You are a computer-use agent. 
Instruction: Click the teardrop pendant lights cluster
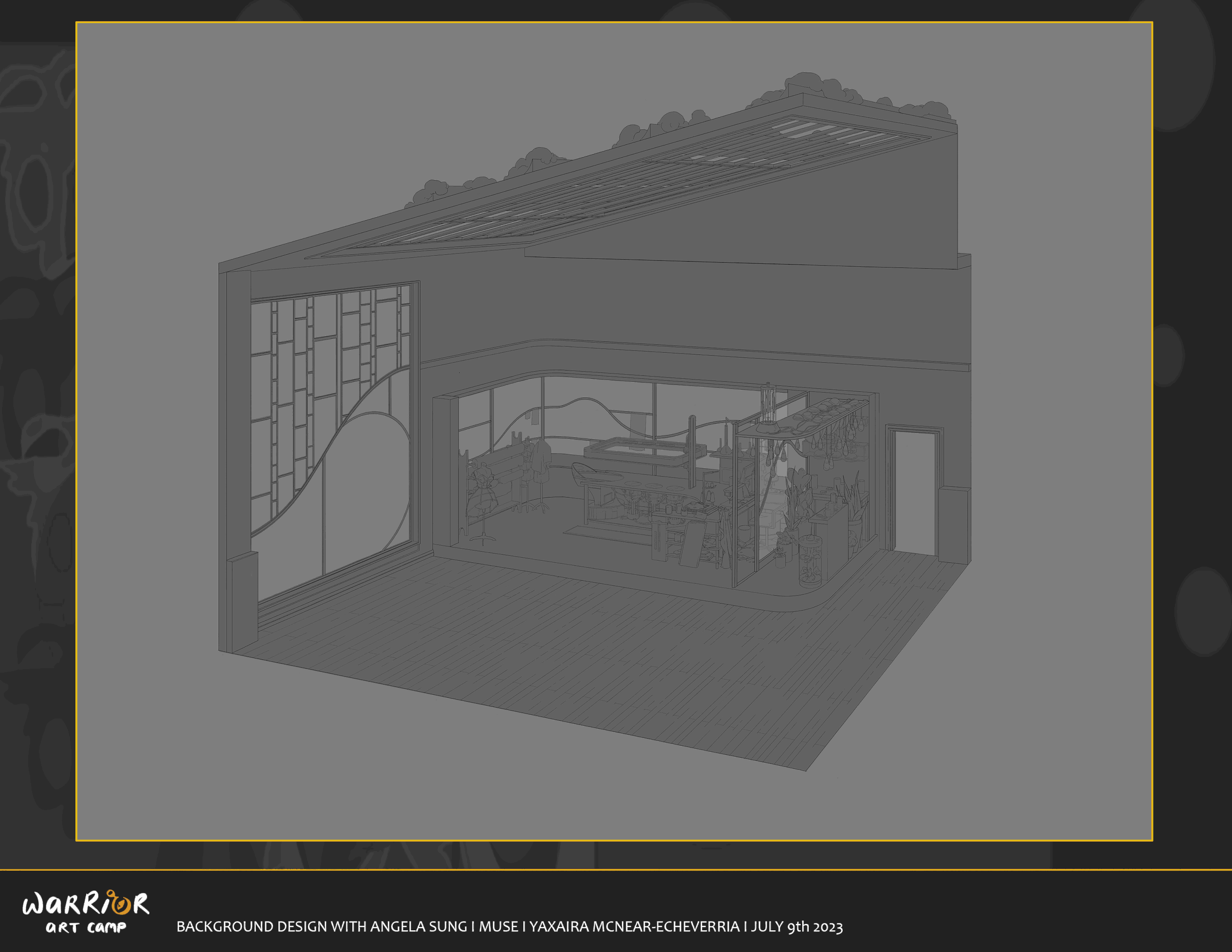pos(838,445)
